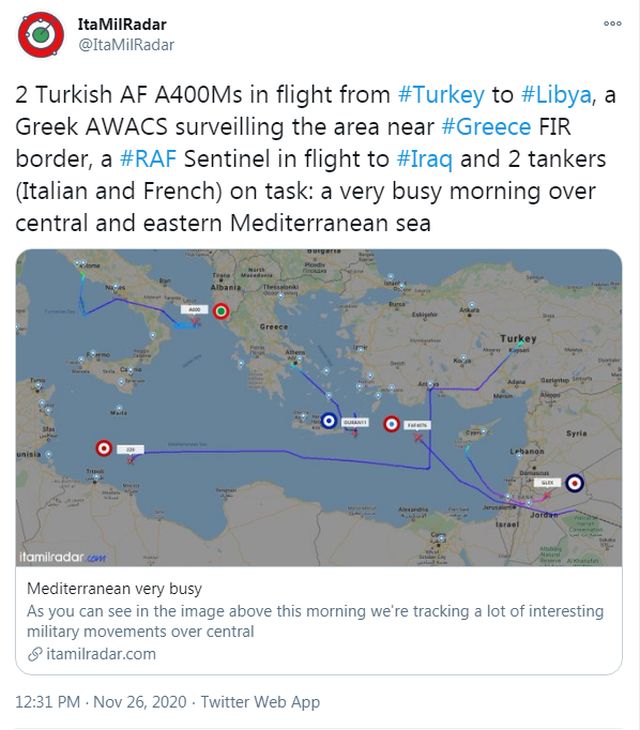
Task: Open the "Mediterranean very busy" article card title
Action: pyautogui.click(x=114, y=589)
